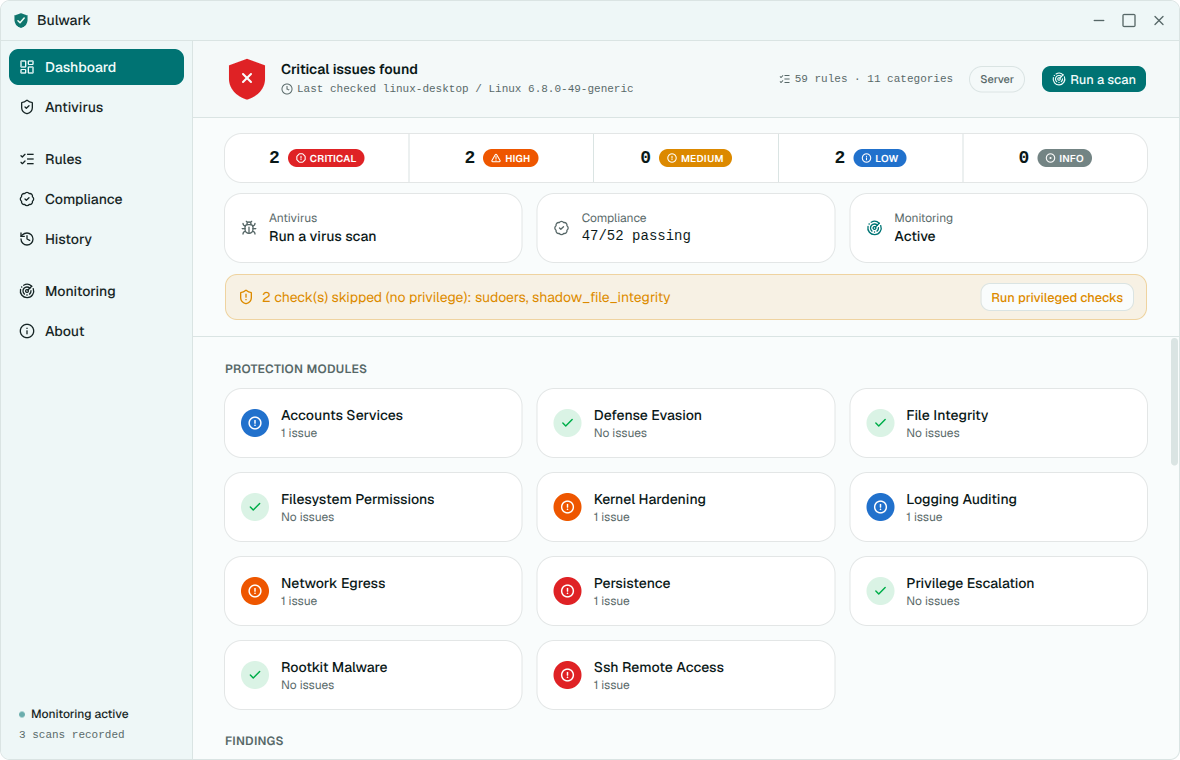Open the Ssh Remote Access module
1180x760 pixels.
click(x=686, y=675)
